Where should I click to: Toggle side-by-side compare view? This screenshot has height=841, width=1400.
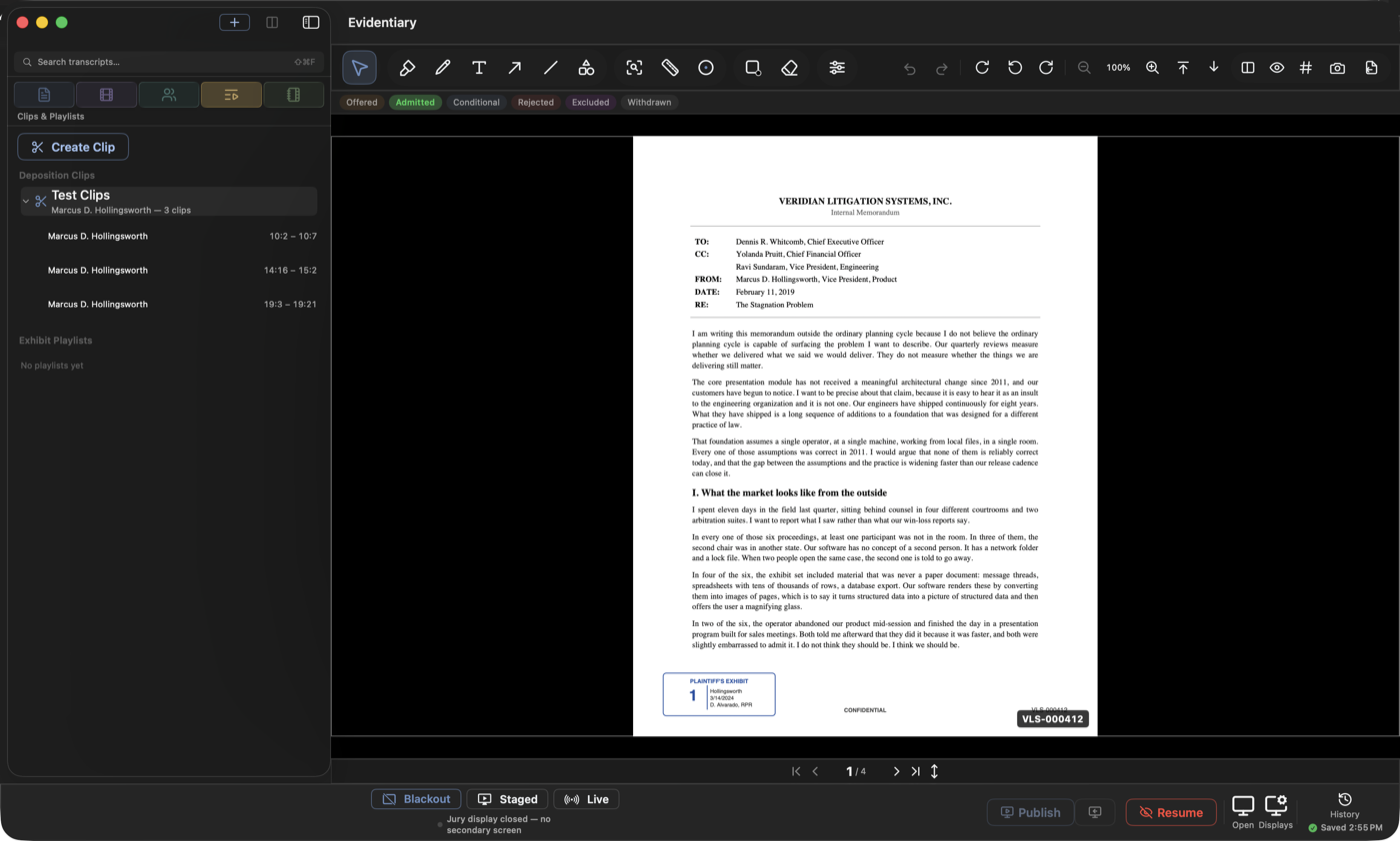1248,67
